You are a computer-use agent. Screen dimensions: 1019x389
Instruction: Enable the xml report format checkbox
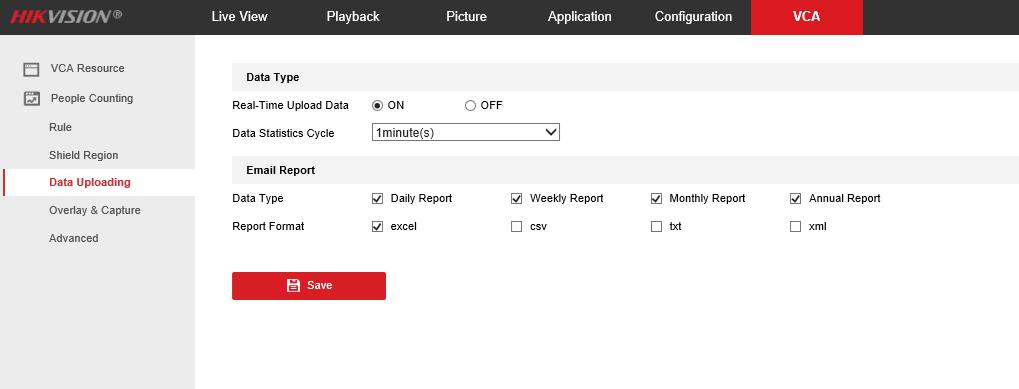pyautogui.click(x=795, y=227)
